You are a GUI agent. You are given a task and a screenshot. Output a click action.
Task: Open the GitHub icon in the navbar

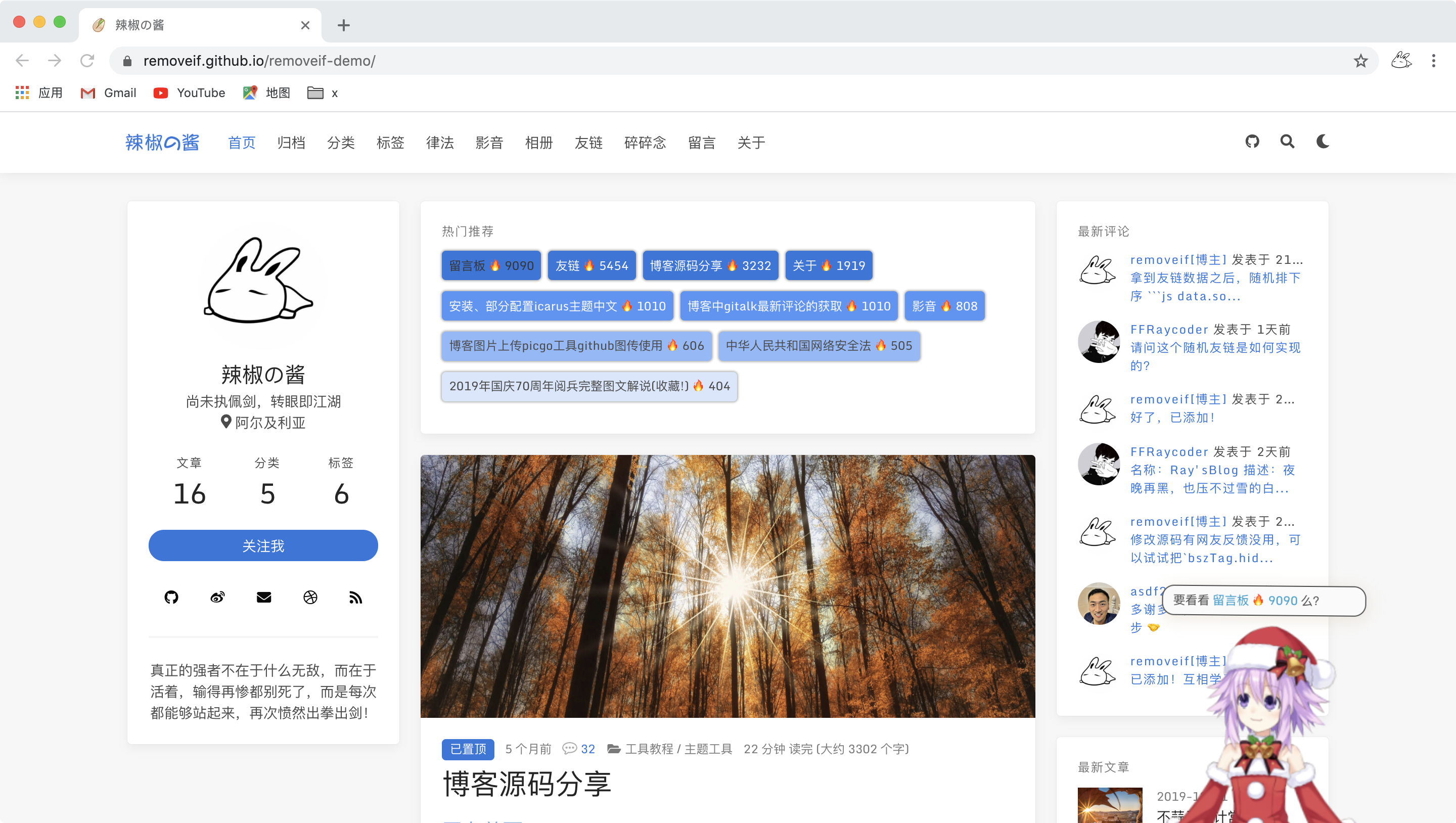coord(1252,142)
